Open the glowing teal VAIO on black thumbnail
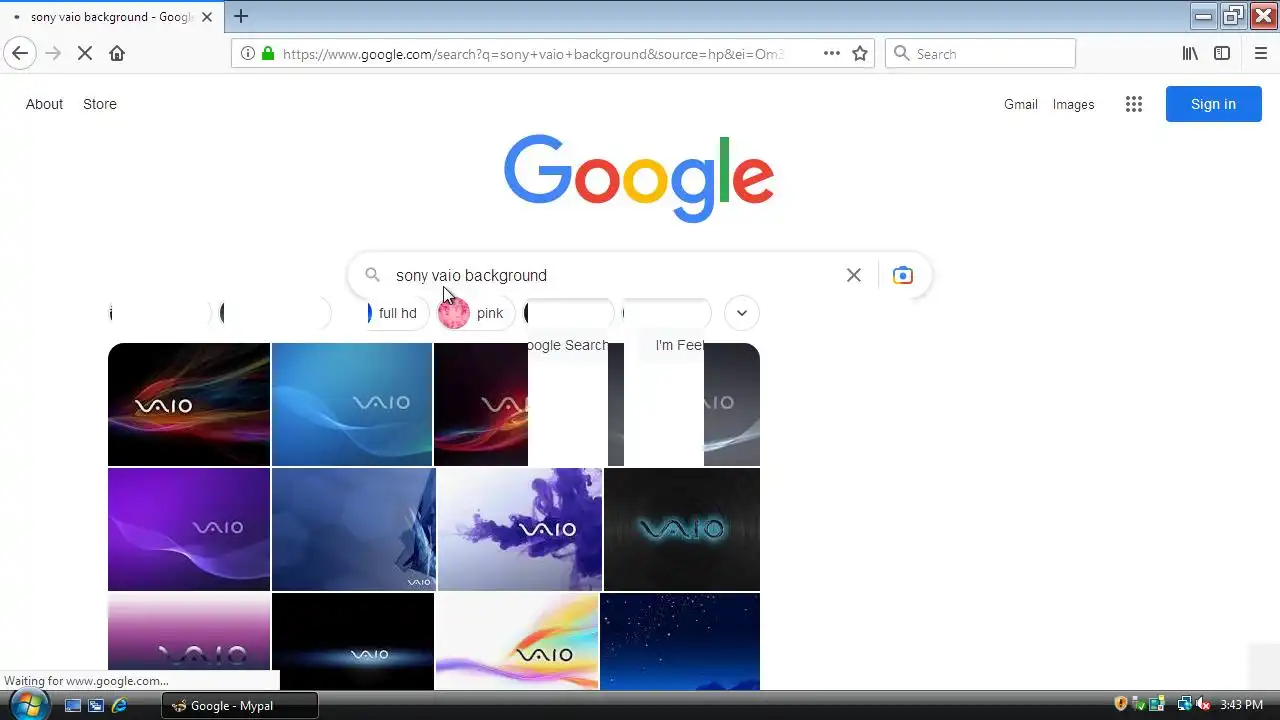Image resolution: width=1280 pixels, height=720 pixels. (x=682, y=529)
